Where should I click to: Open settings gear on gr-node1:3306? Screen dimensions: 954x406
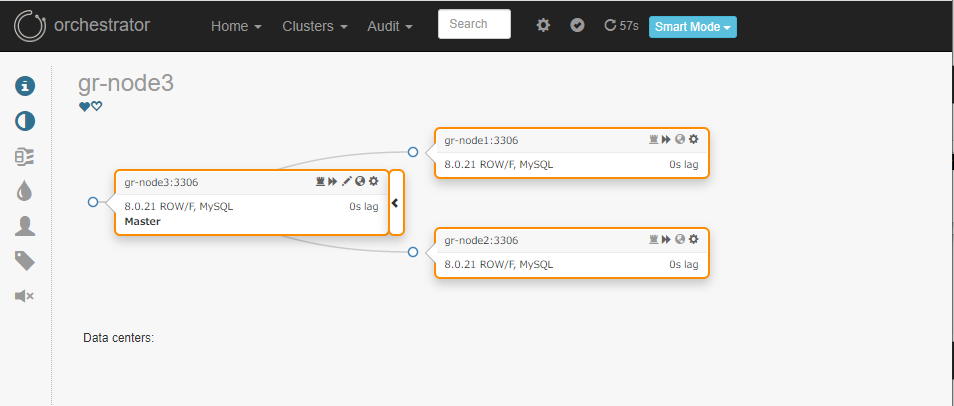pyautogui.click(x=694, y=139)
